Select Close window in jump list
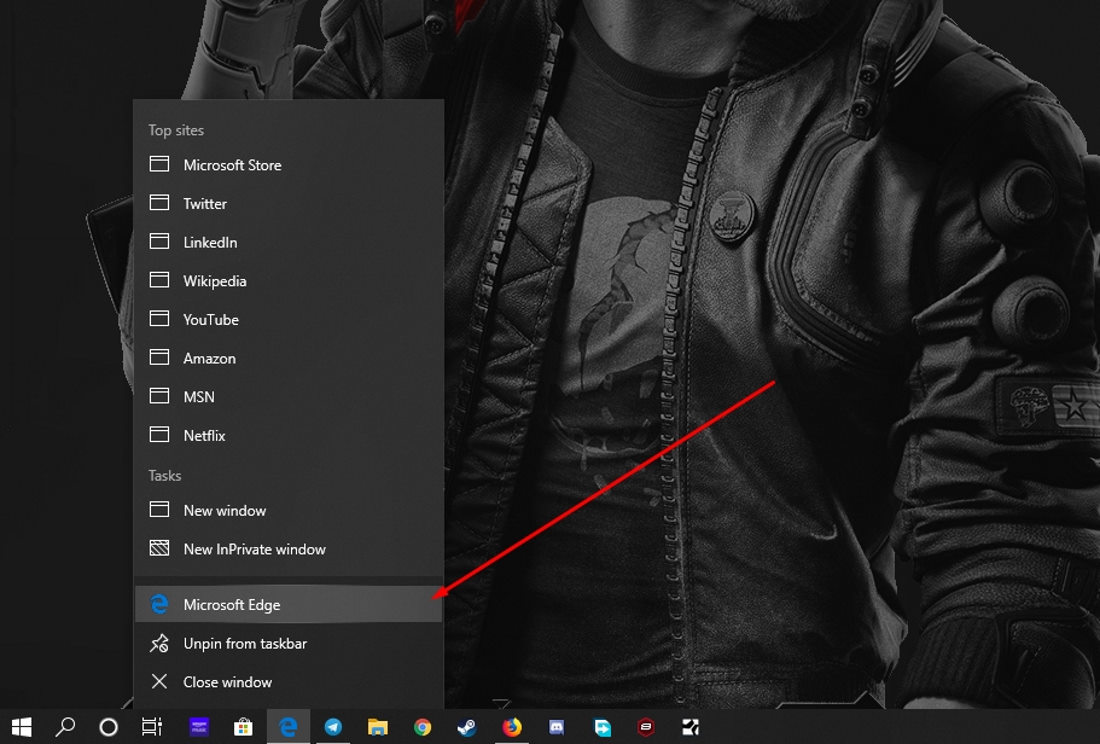Image resolution: width=1100 pixels, height=744 pixels. click(288, 682)
